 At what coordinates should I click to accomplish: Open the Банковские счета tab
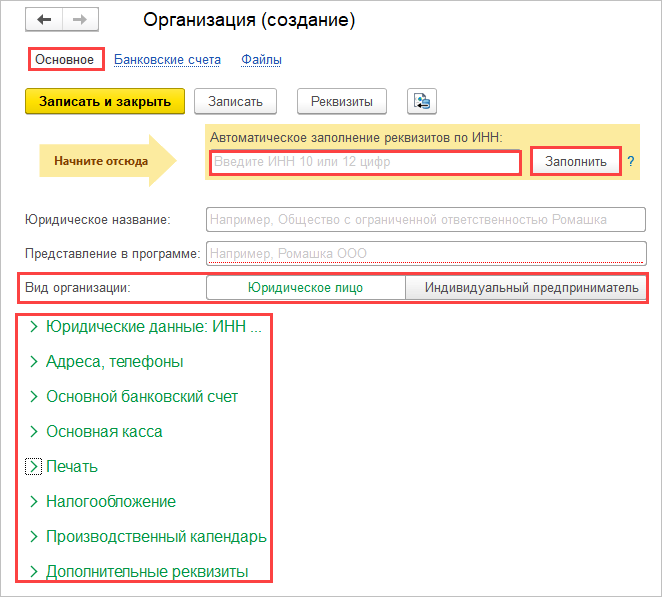167,60
